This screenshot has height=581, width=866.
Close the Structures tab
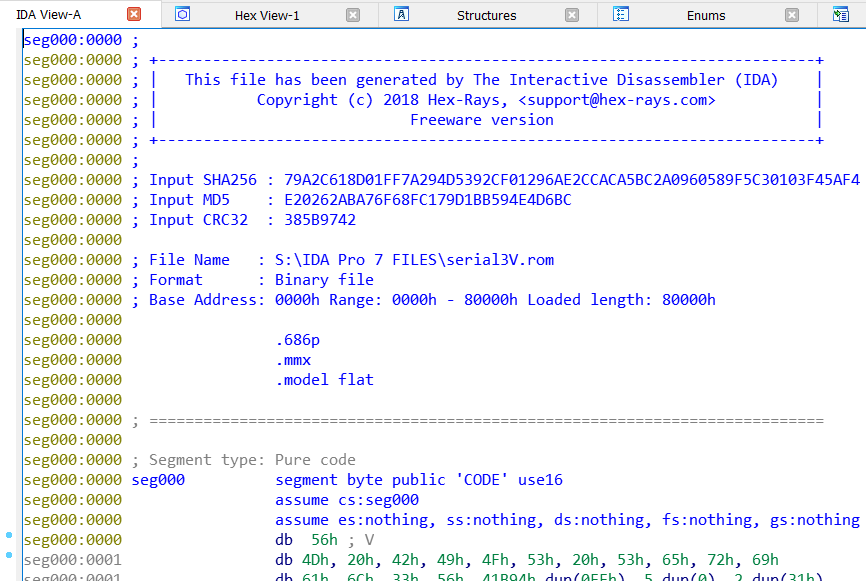572,15
